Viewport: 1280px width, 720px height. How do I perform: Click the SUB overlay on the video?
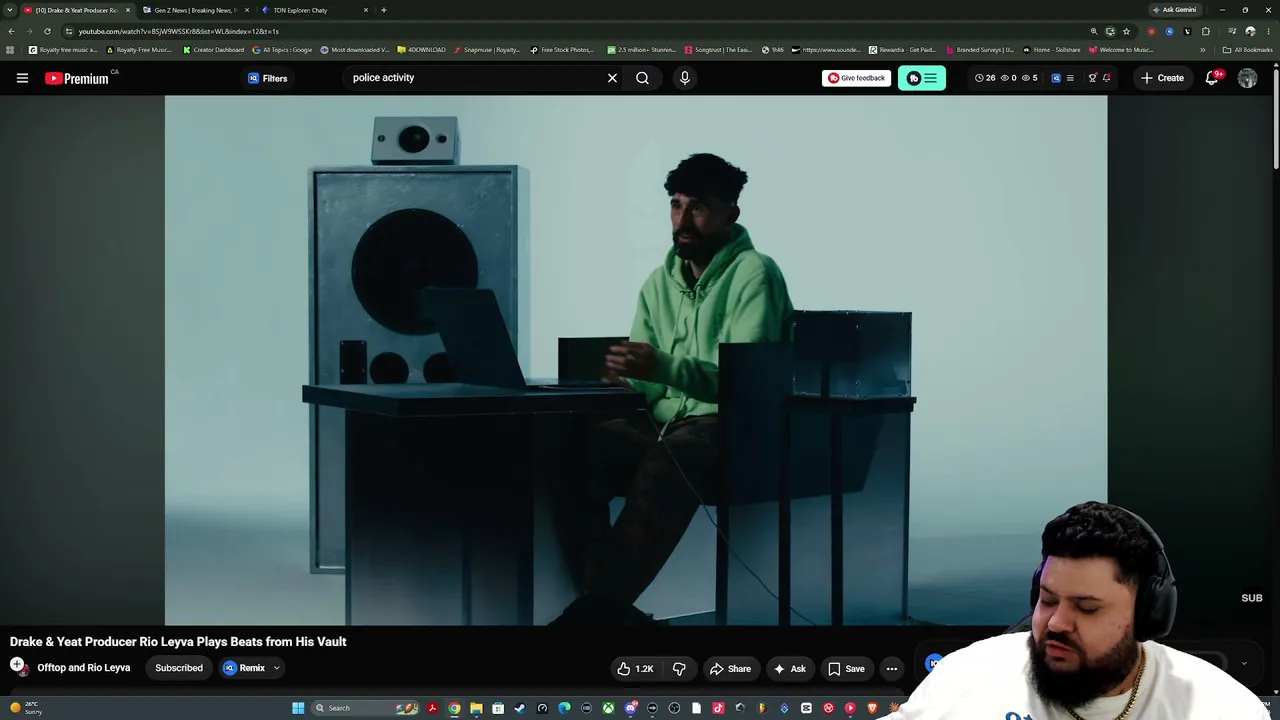tap(1252, 598)
